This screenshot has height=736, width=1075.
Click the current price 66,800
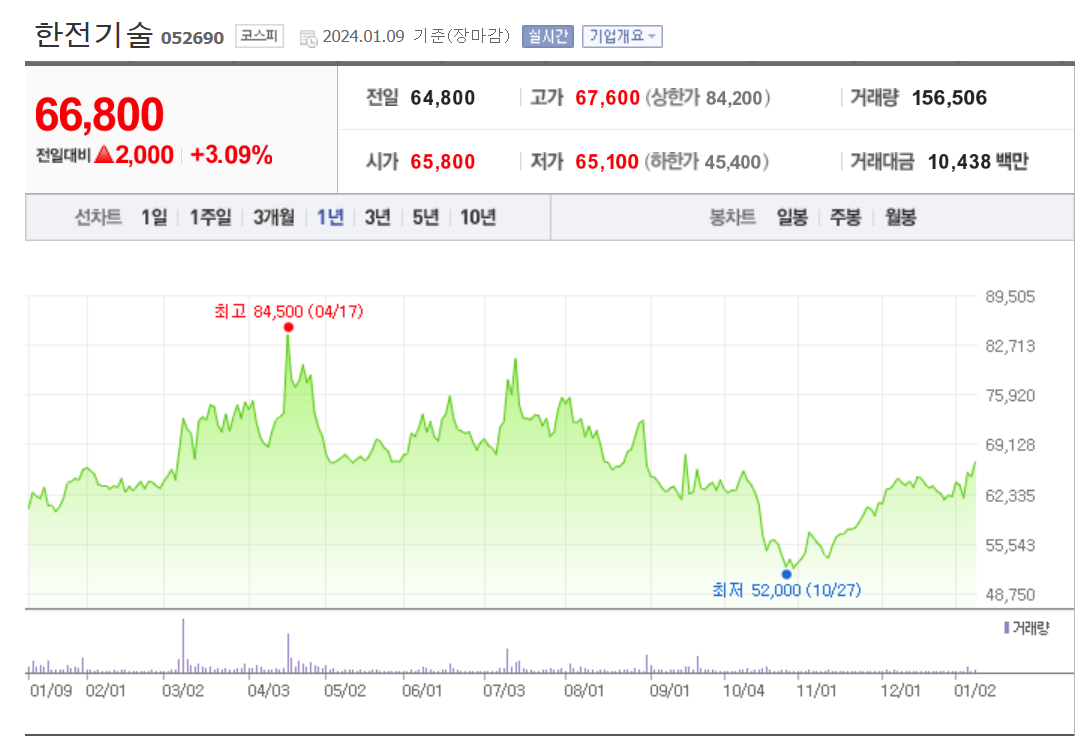point(99,114)
